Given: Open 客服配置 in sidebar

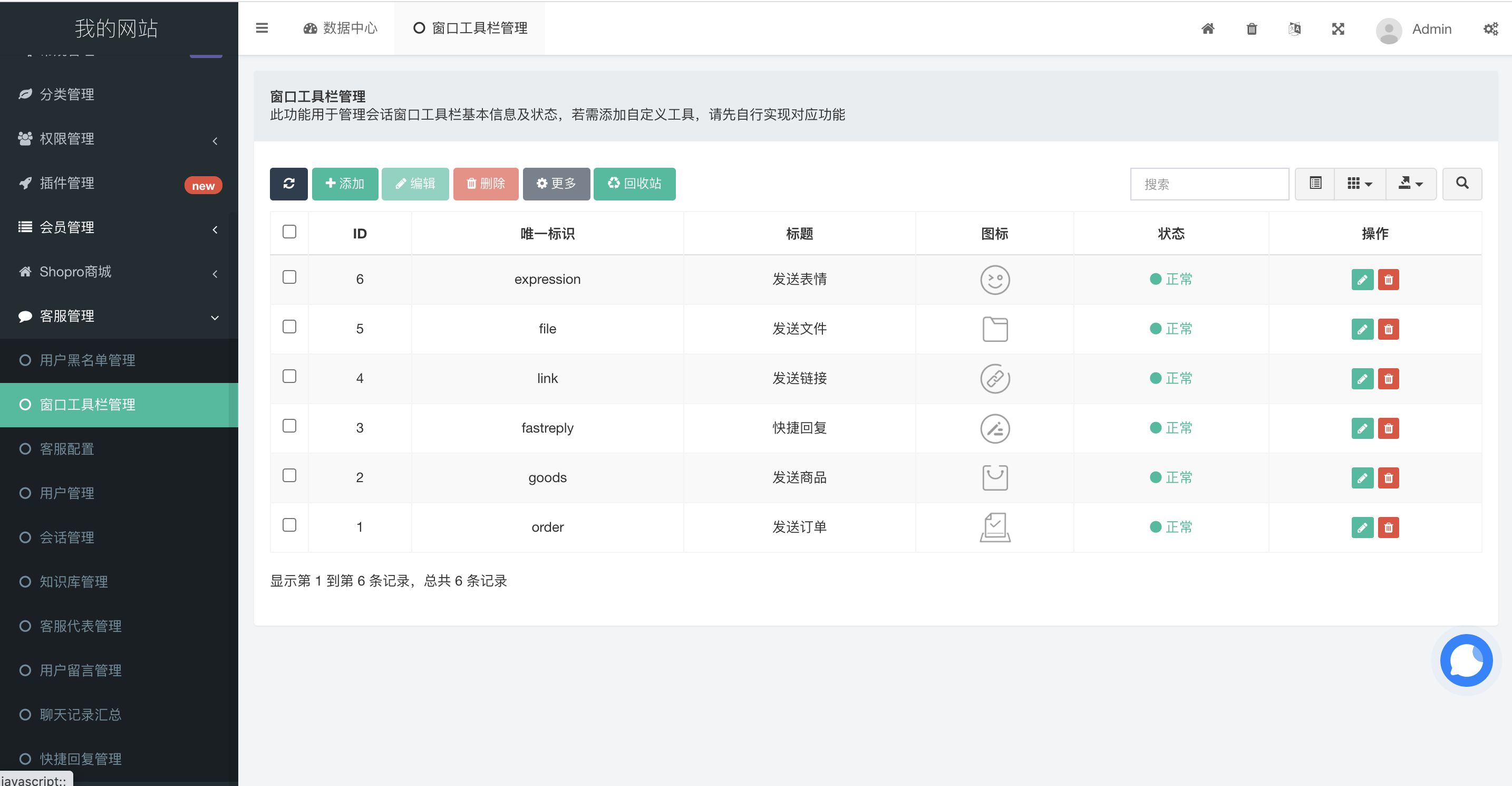Looking at the screenshot, I should pyautogui.click(x=119, y=449).
